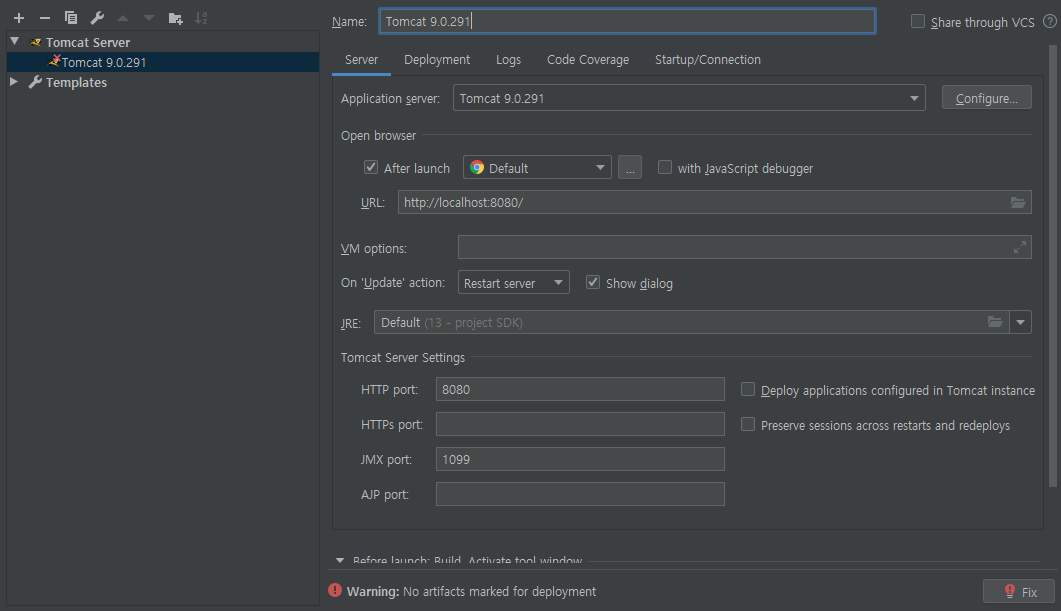Click vertical scrollbar of settings panel
1061x611 pixels.
1052,265
